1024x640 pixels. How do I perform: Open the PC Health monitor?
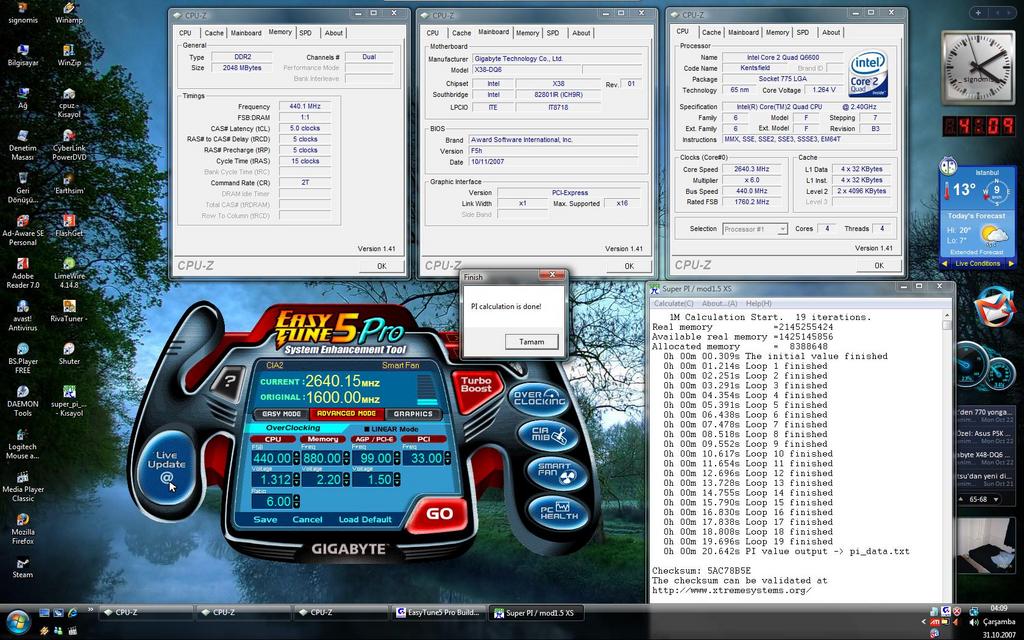pyautogui.click(x=559, y=511)
